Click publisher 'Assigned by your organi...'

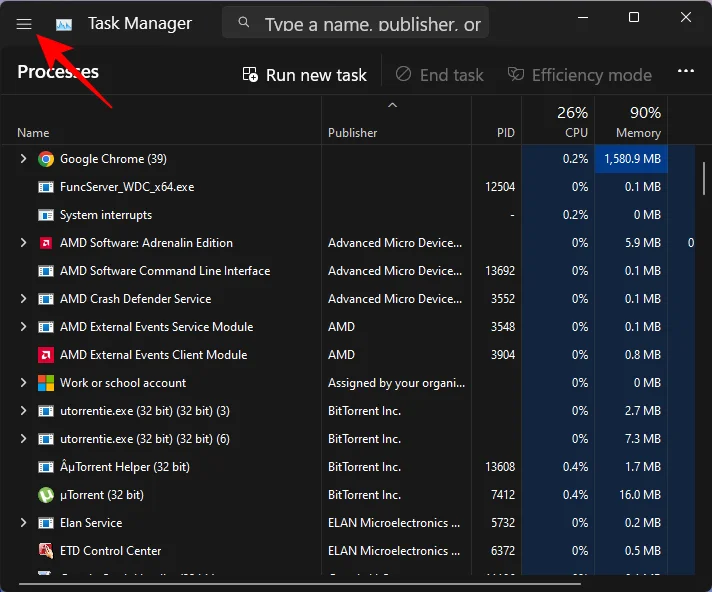click(x=396, y=383)
